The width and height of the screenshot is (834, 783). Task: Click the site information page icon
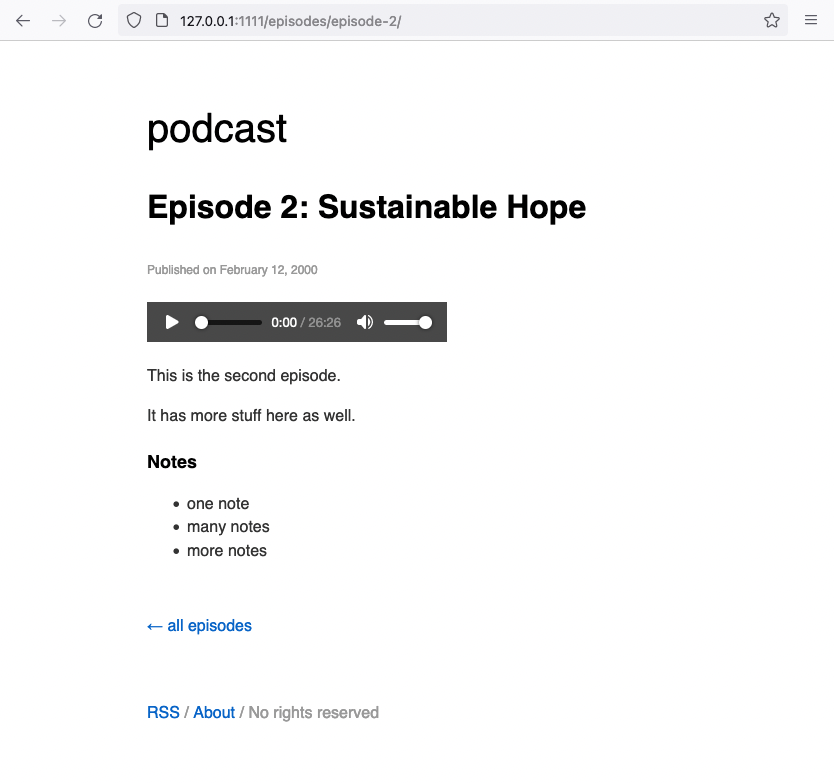(160, 20)
